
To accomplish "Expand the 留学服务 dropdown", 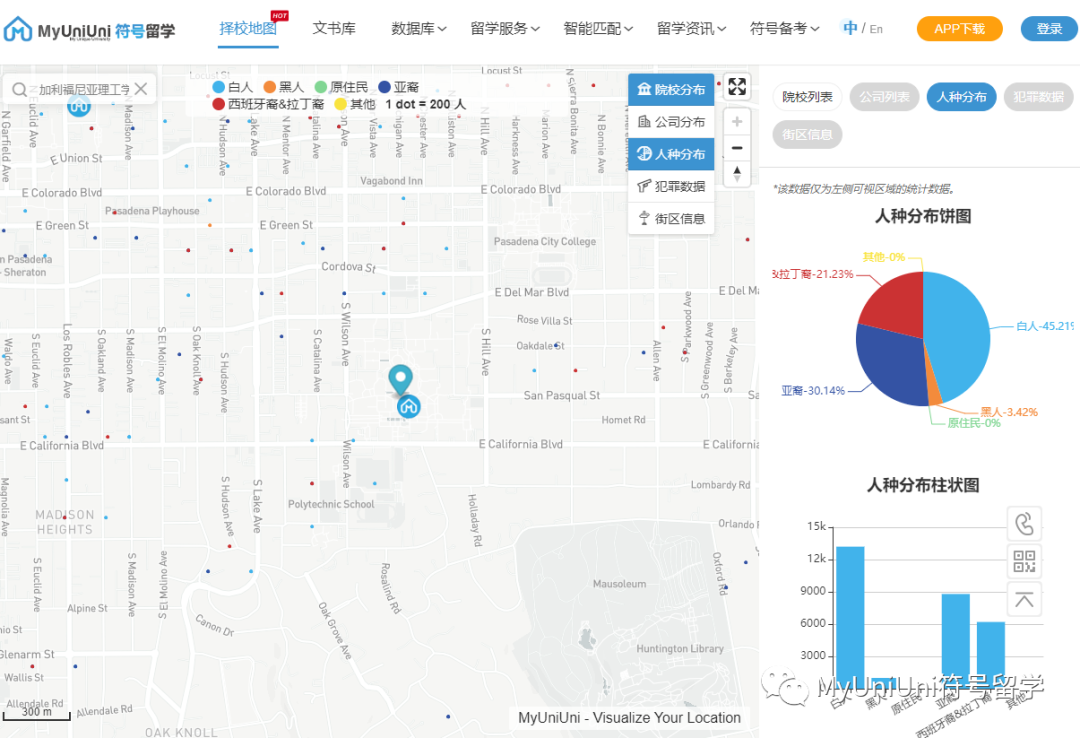I will [x=500, y=29].
